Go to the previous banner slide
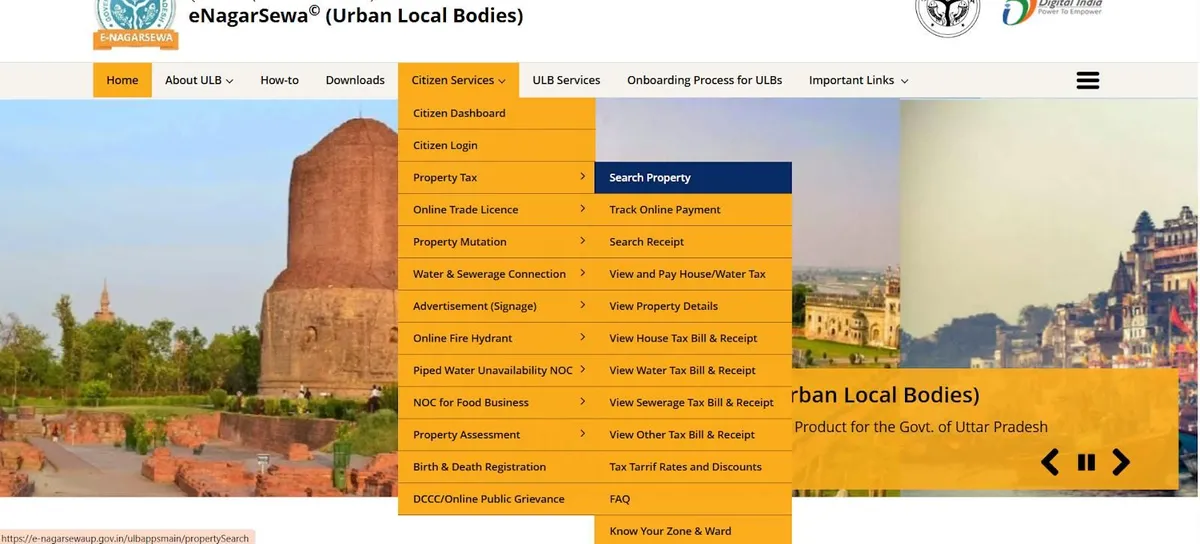Screen dimensions: 1200x544 pos(1050,462)
